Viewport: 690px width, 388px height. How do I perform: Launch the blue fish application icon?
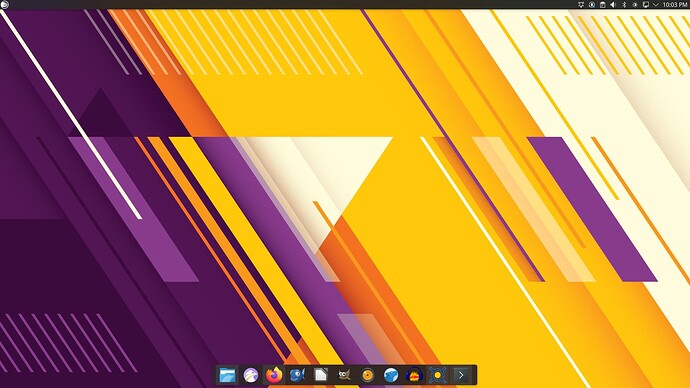pyautogui.click(x=297, y=375)
